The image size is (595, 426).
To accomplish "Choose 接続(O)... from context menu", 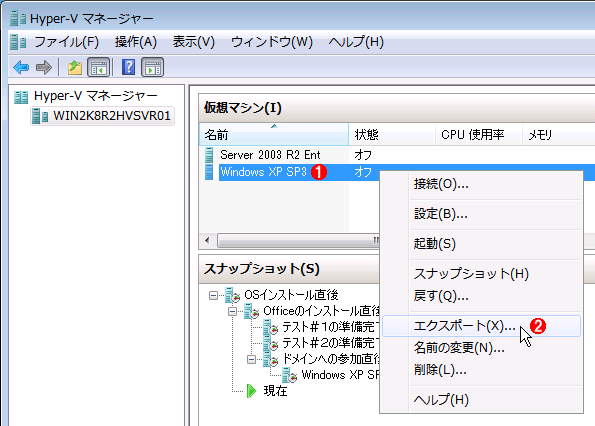I will [482, 184].
